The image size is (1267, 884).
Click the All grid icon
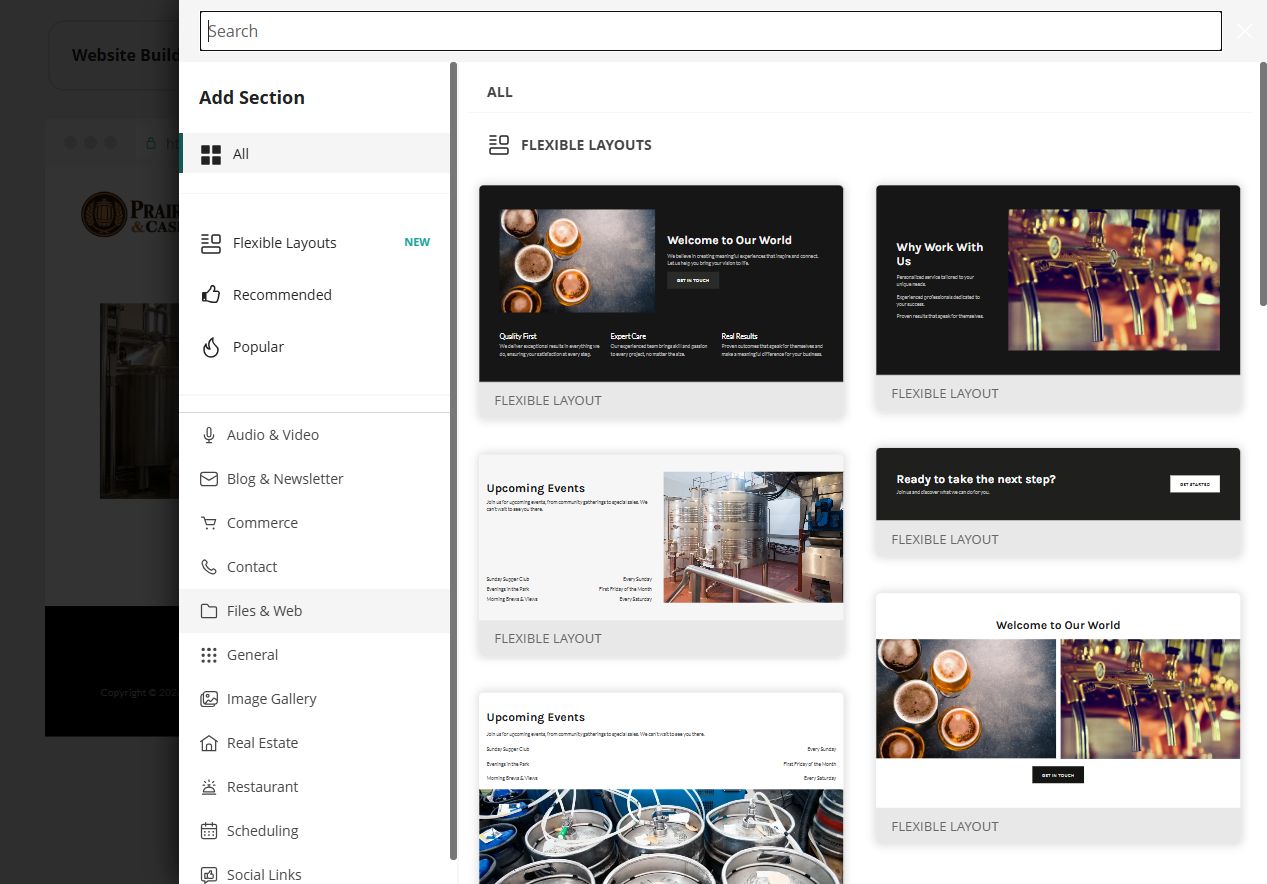pos(211,154)
